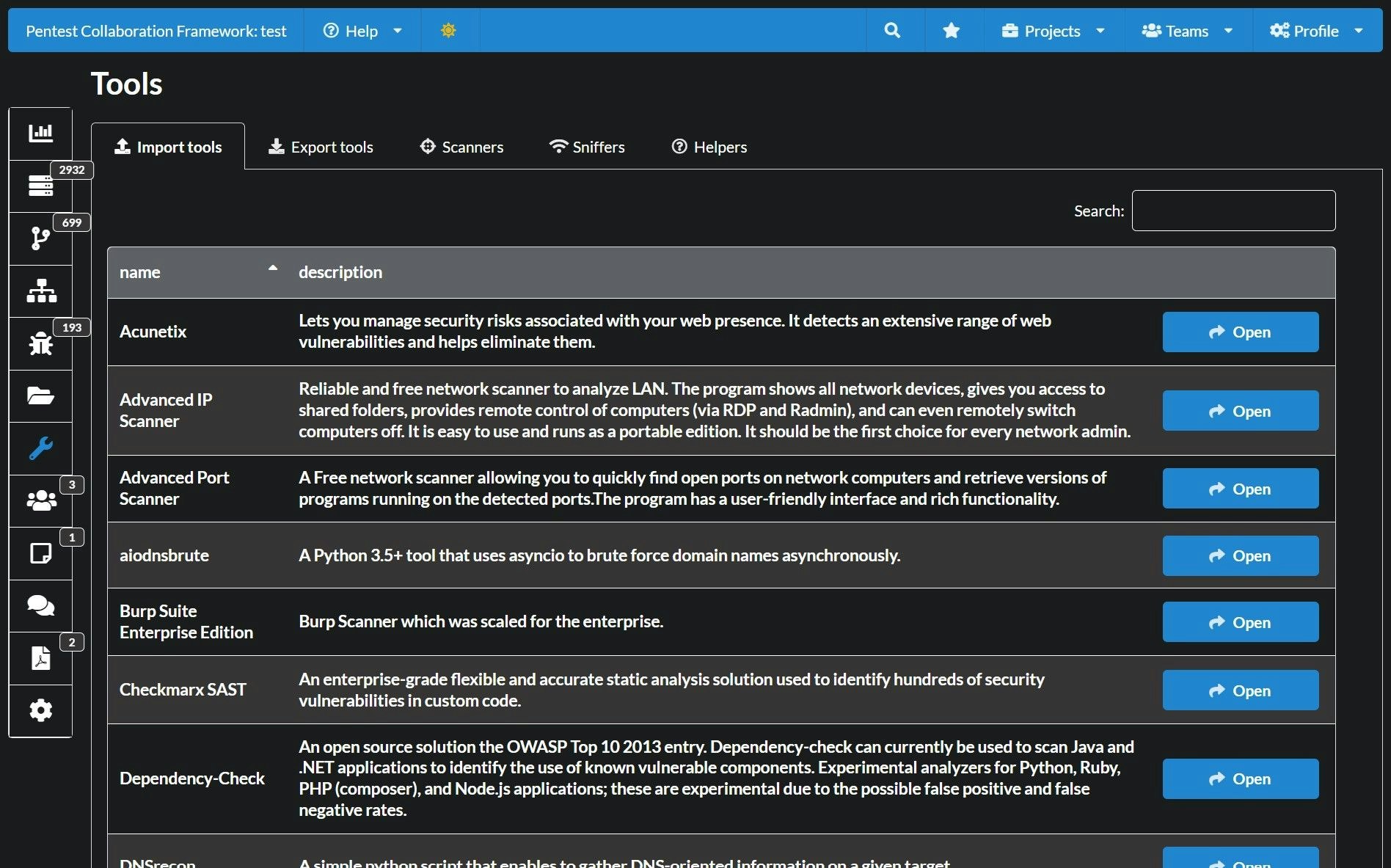Click the star favorites icon in navbar
Screen dimensions: 1391x868
click(952, 30)
